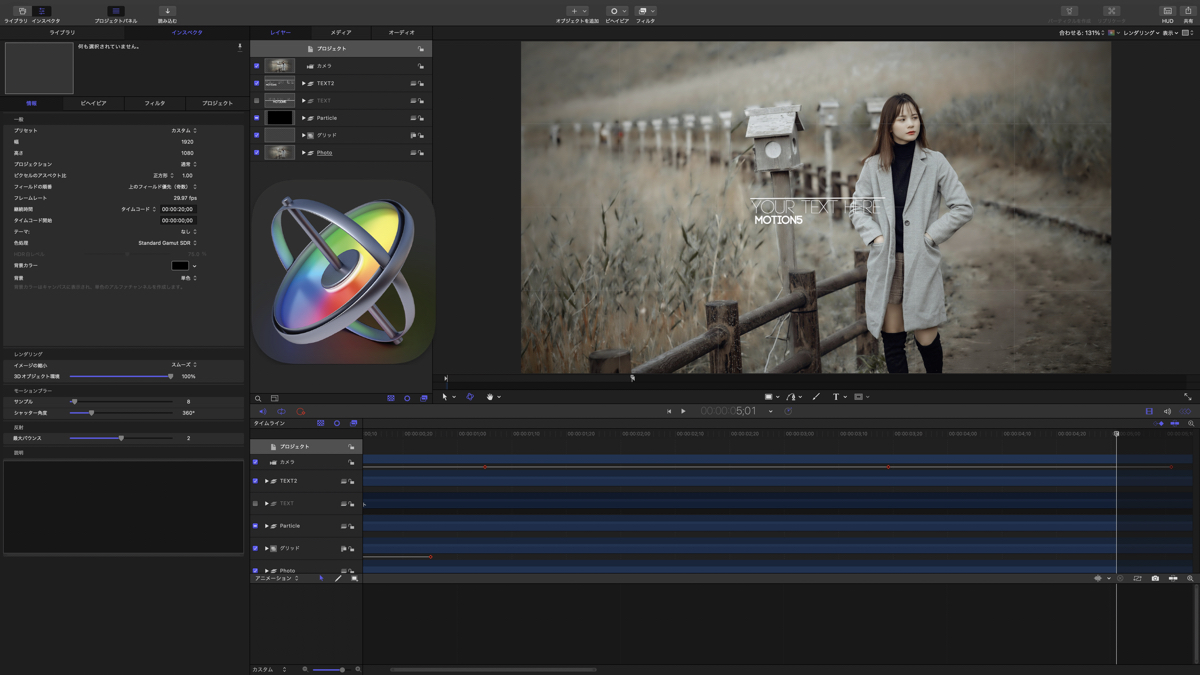Image resolution: width=1200 pixels, height=675 pixels.
Task: Select the Bezier pen tool
Action: tap(791, 397)
